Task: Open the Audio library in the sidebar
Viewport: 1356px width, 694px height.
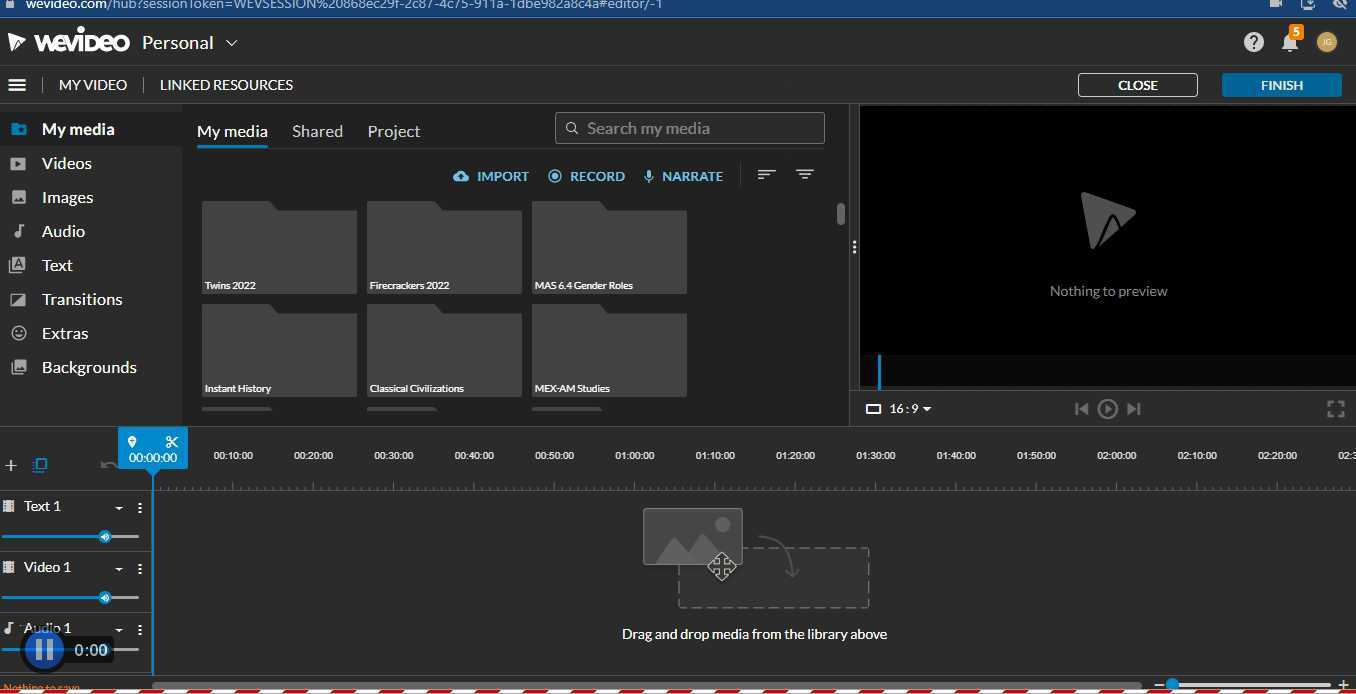Action: (x=63, y=231)
